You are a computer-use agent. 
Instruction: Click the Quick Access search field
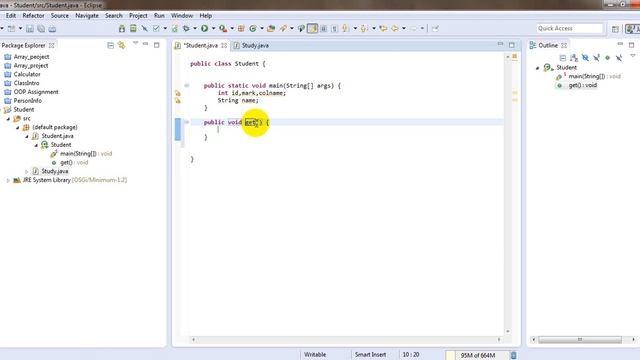[x=569, y=28]
